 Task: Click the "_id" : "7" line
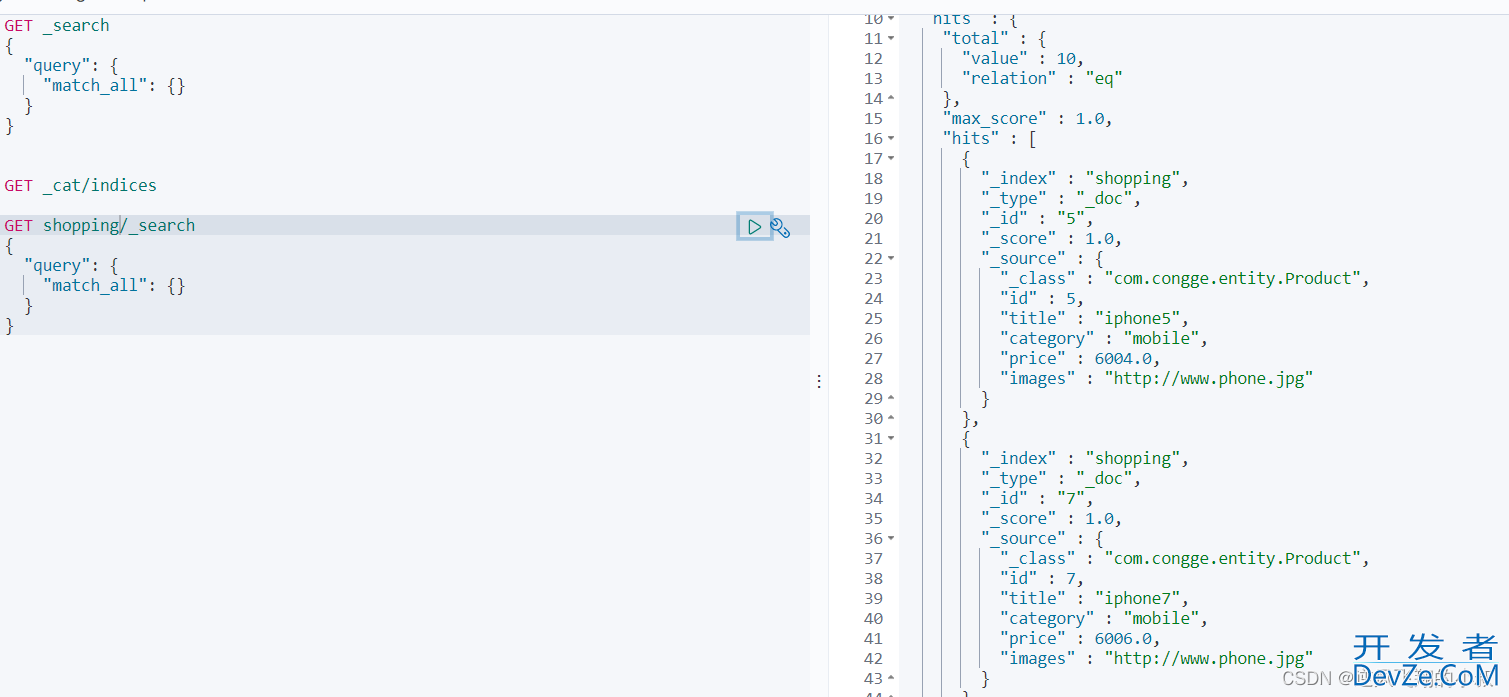click(1038, 498)
